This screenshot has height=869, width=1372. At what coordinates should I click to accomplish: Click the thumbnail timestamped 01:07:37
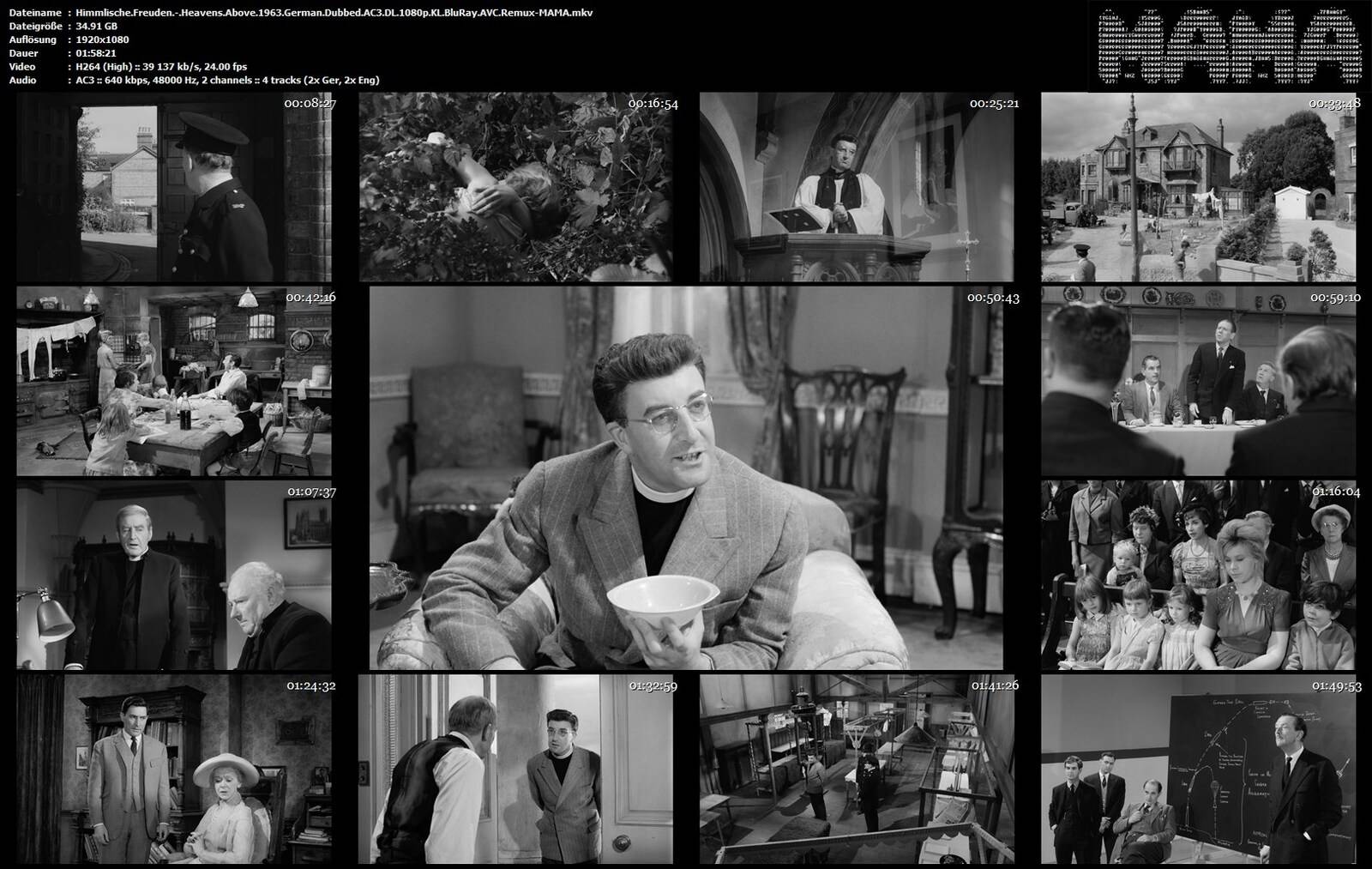174,575
